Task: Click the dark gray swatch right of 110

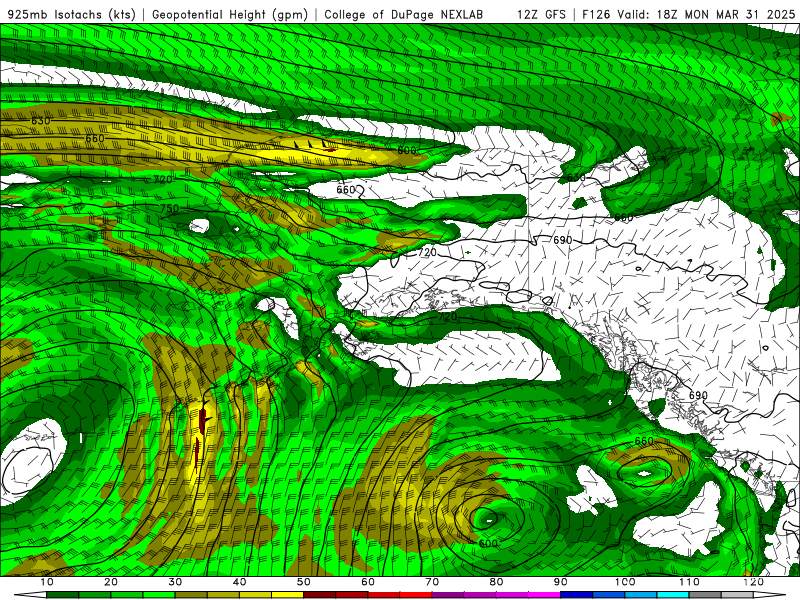Action: (705, 595)
